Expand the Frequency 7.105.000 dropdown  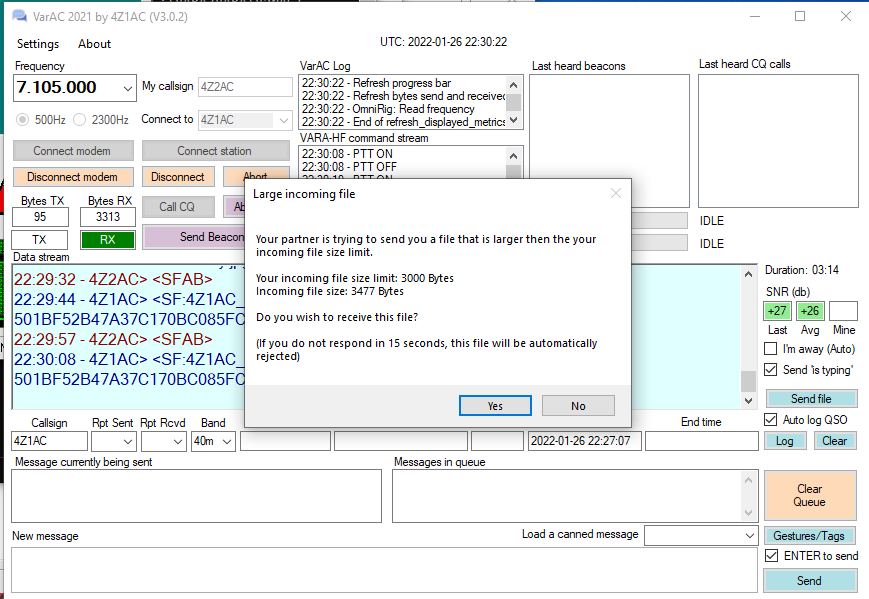pyautogui.click(x=127, y=88)
